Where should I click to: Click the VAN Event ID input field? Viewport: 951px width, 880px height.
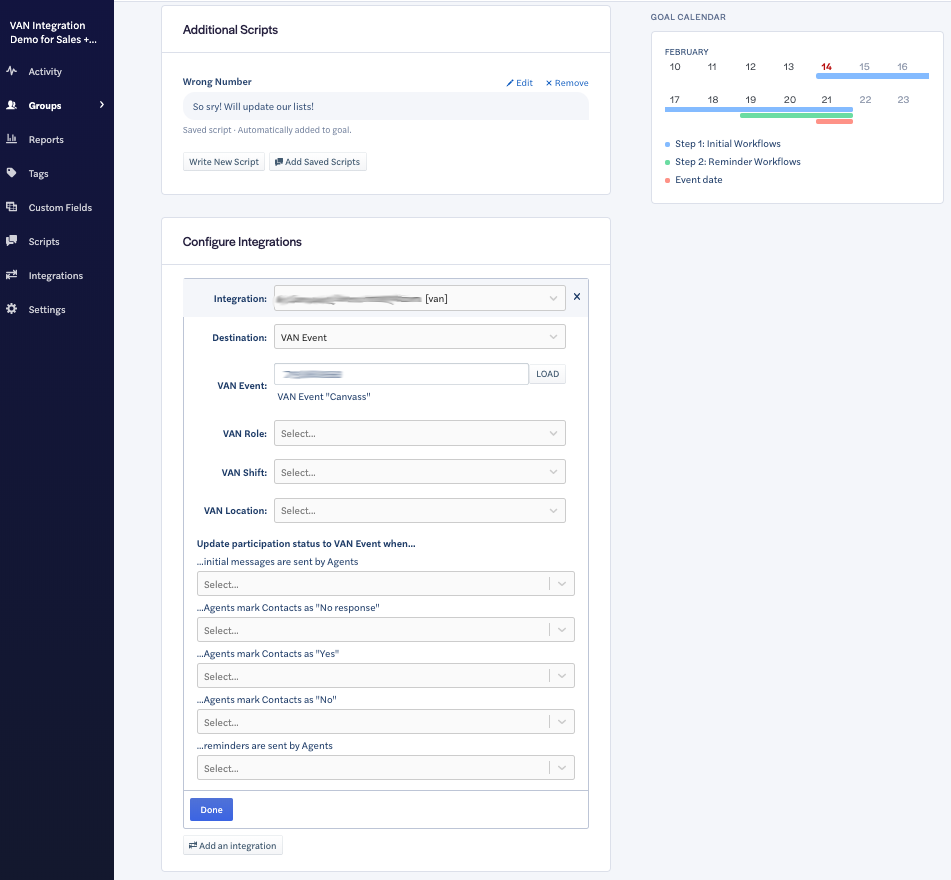(x=401, y=374)
